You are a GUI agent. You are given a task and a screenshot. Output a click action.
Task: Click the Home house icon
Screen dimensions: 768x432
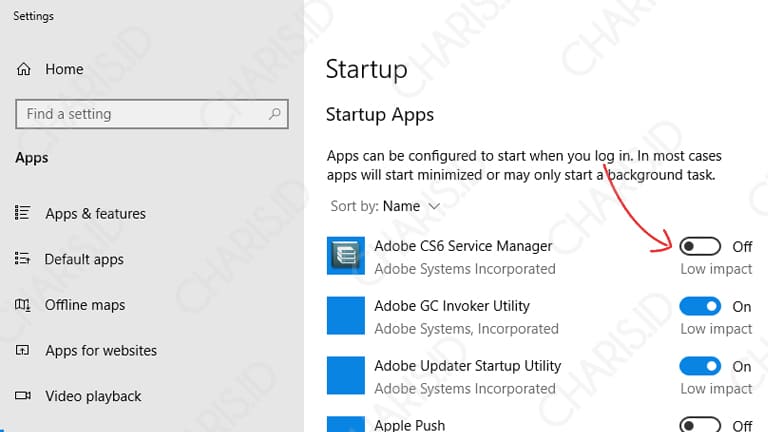(x=24, y=69)
